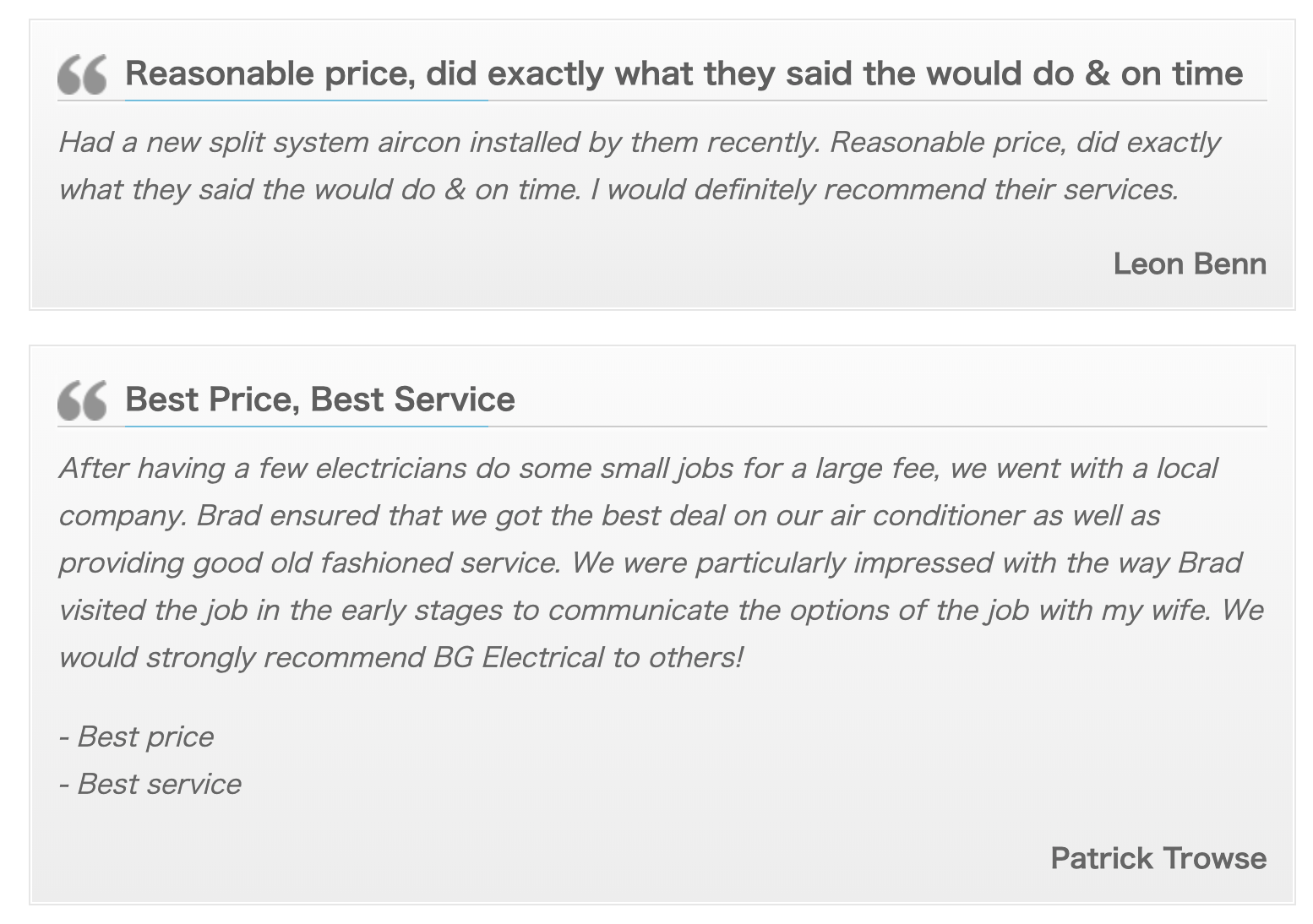Select the 'Best Price, Best Service' heading
The height and width of the screenshot is (924, 1313).
319,399
